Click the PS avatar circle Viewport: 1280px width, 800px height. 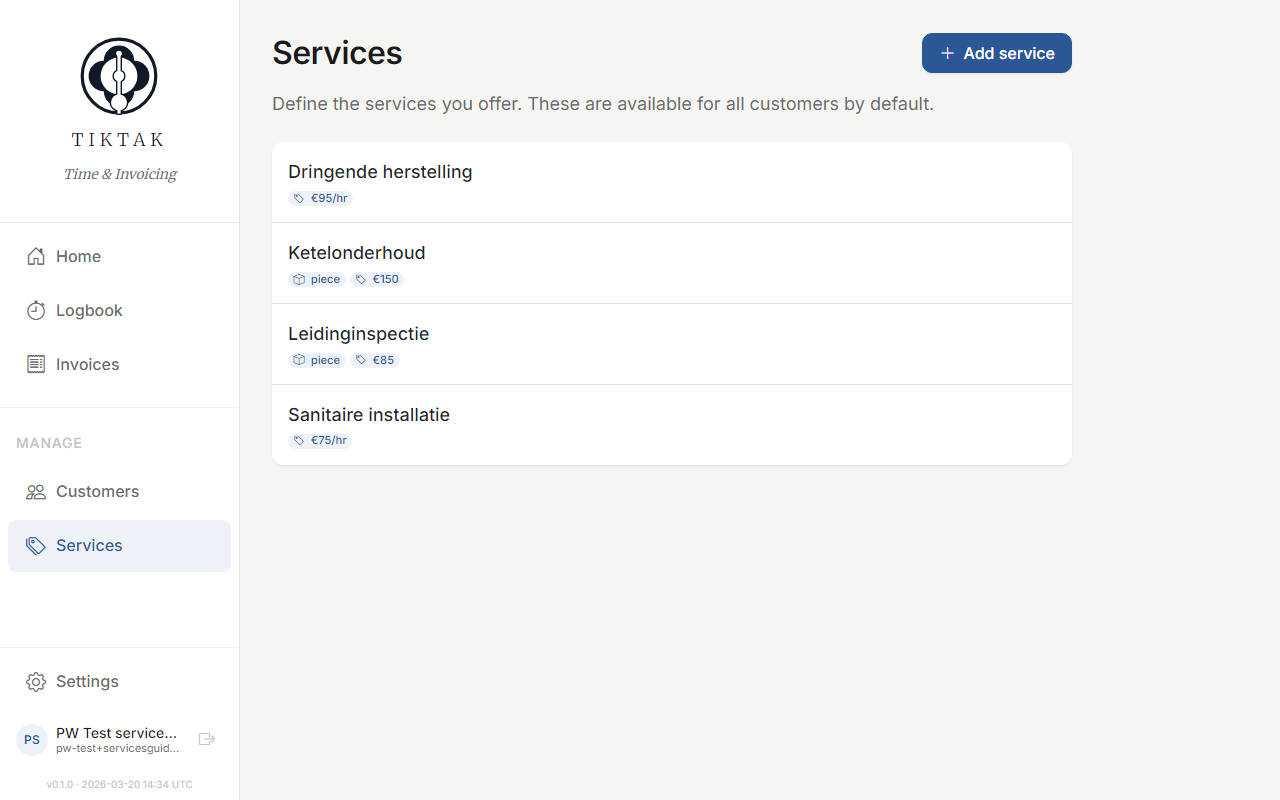click(31, 739)
